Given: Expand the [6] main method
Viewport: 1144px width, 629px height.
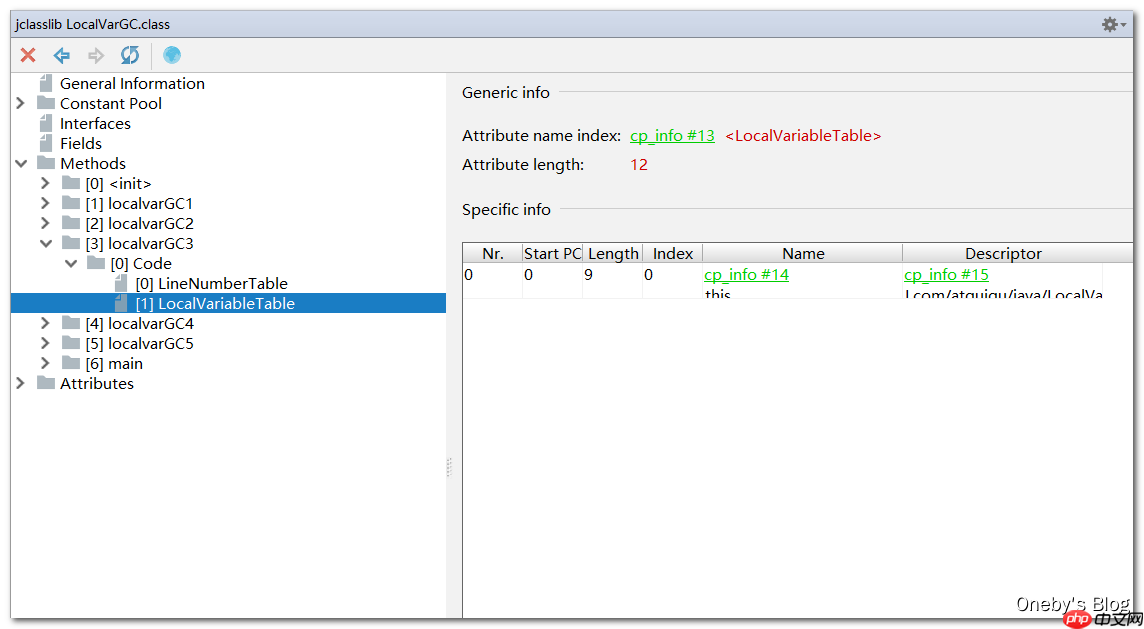Looking at the screenshot, I should tap(45, 364).
